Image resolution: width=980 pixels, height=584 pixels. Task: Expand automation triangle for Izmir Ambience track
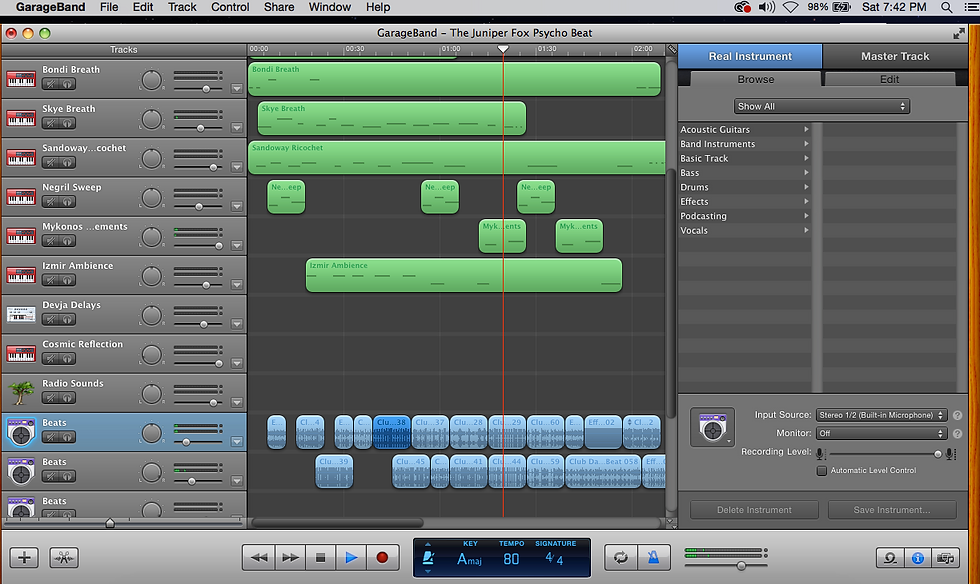coord(237,284)
